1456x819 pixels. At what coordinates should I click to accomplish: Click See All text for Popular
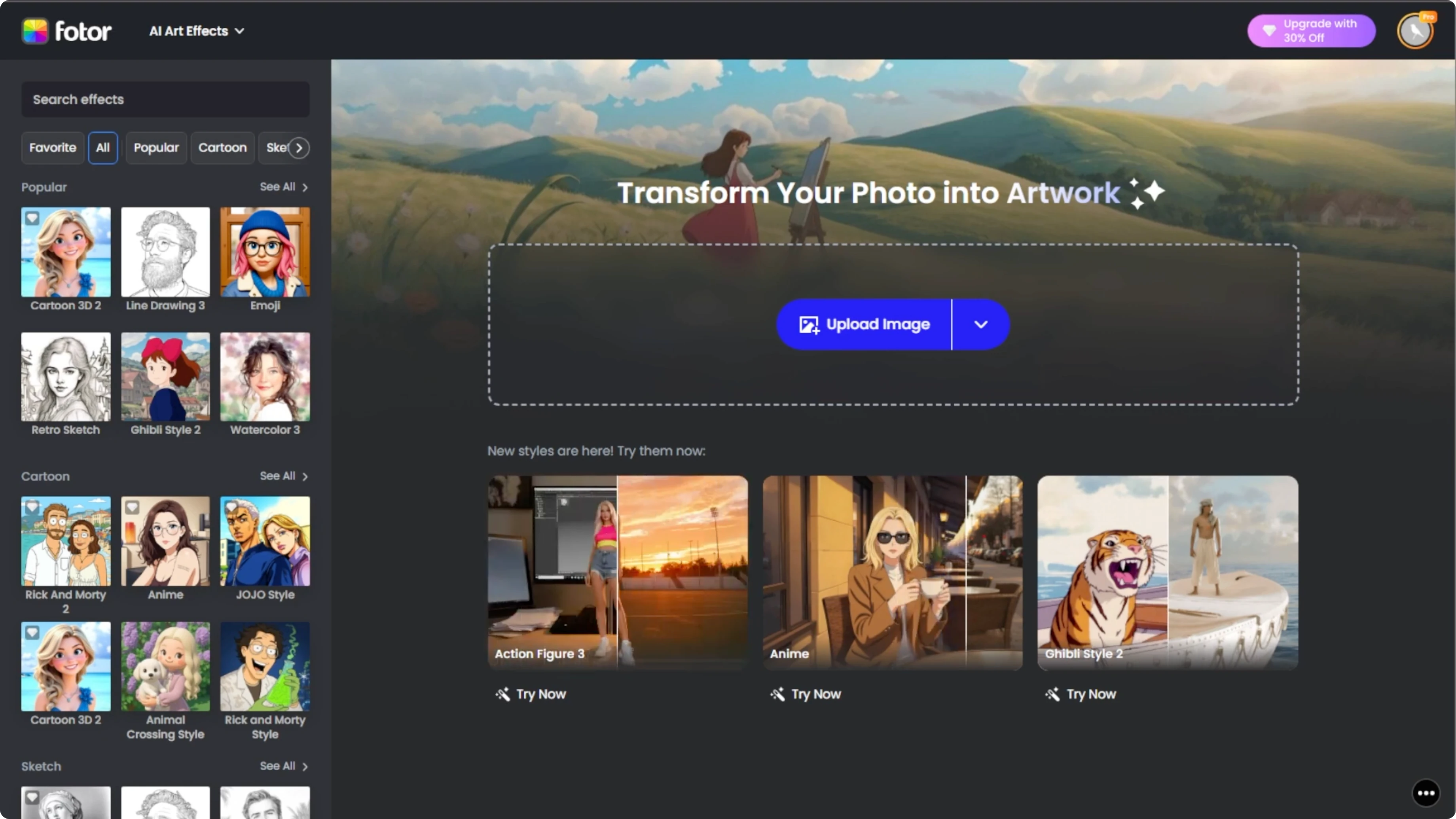pos(277,187)
